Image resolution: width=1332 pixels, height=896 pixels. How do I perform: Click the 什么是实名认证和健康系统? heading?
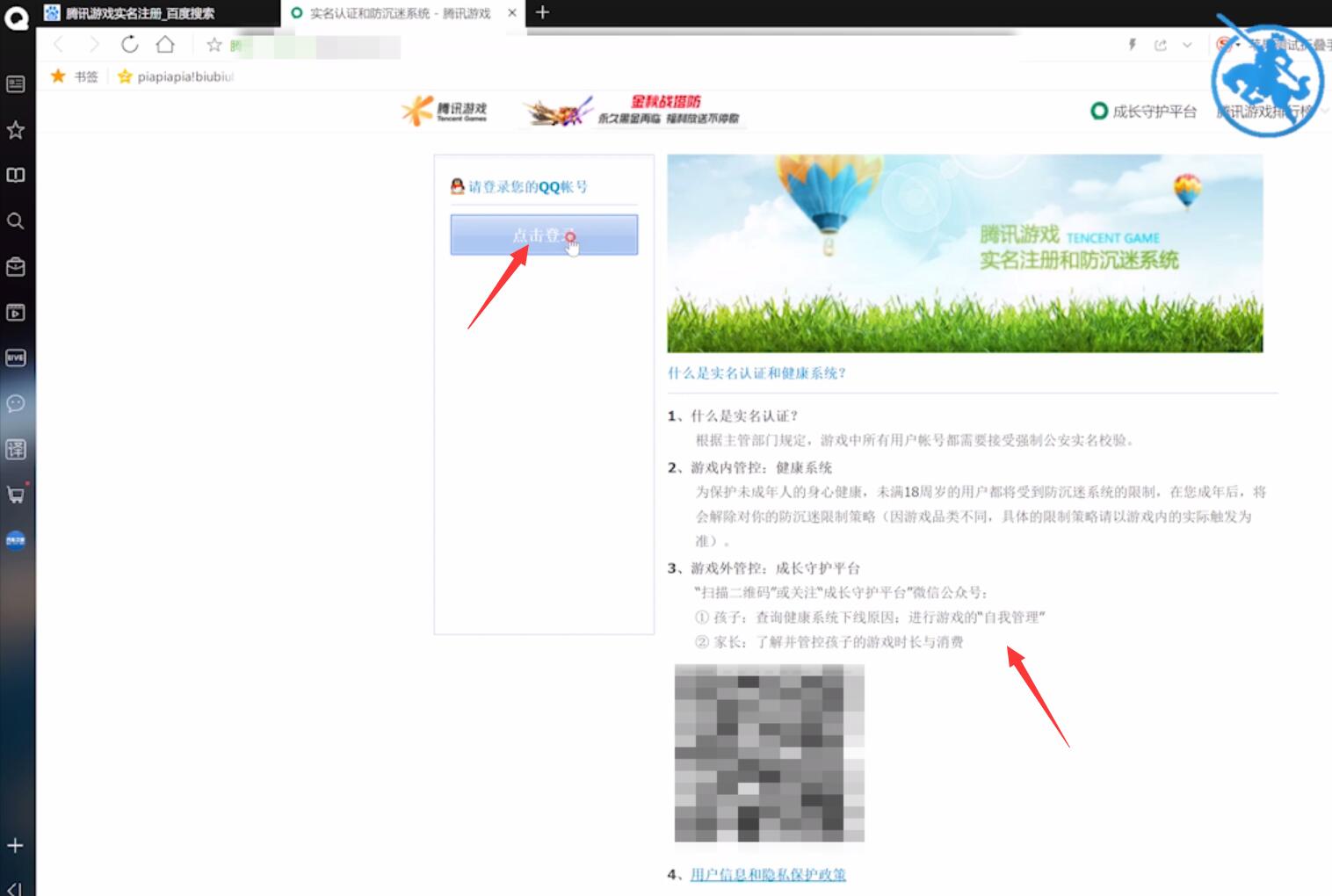point(756,373)
